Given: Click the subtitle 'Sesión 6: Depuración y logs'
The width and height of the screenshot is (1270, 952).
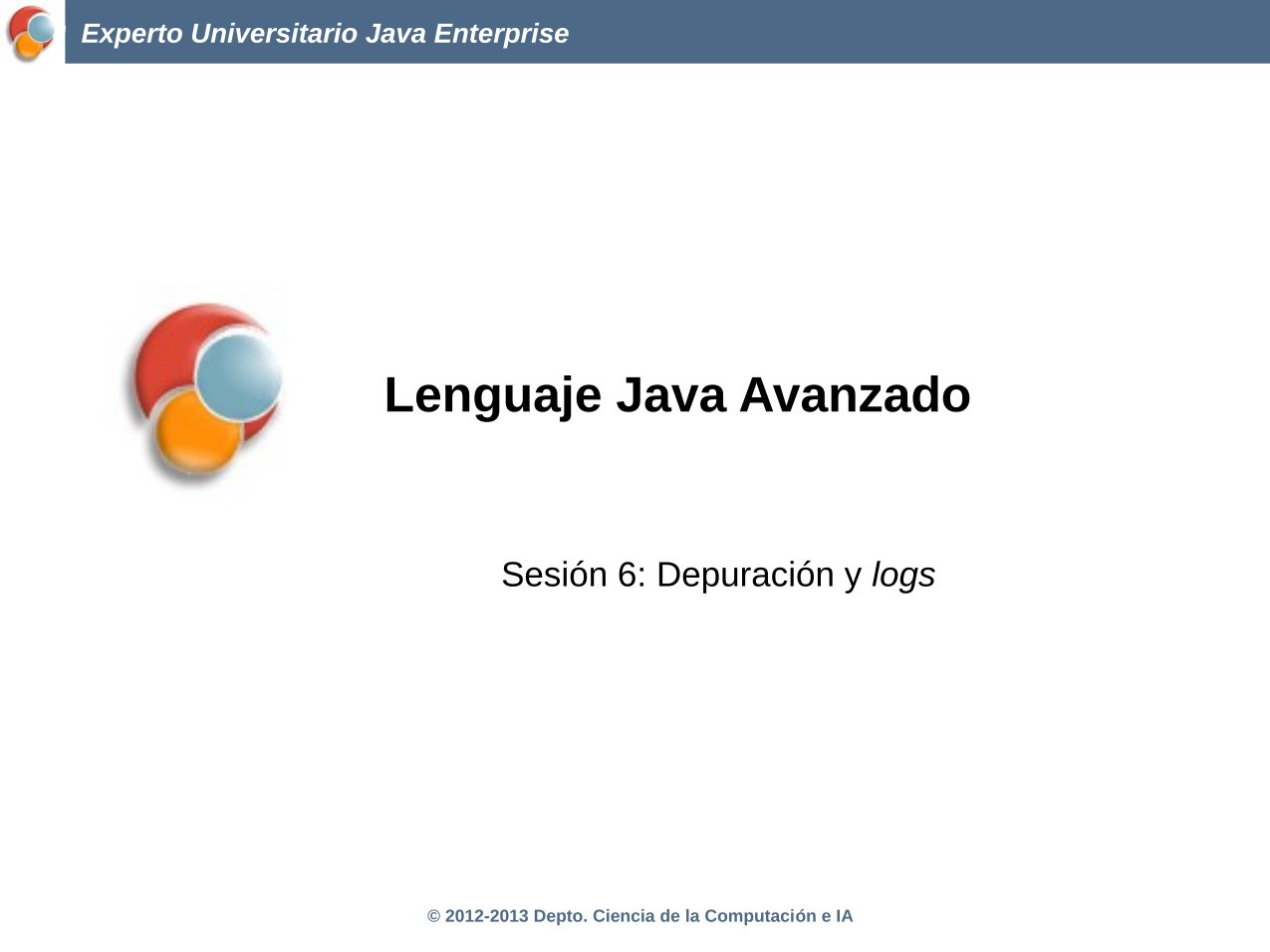Looking at the screenshot, I should pos(718,575).
